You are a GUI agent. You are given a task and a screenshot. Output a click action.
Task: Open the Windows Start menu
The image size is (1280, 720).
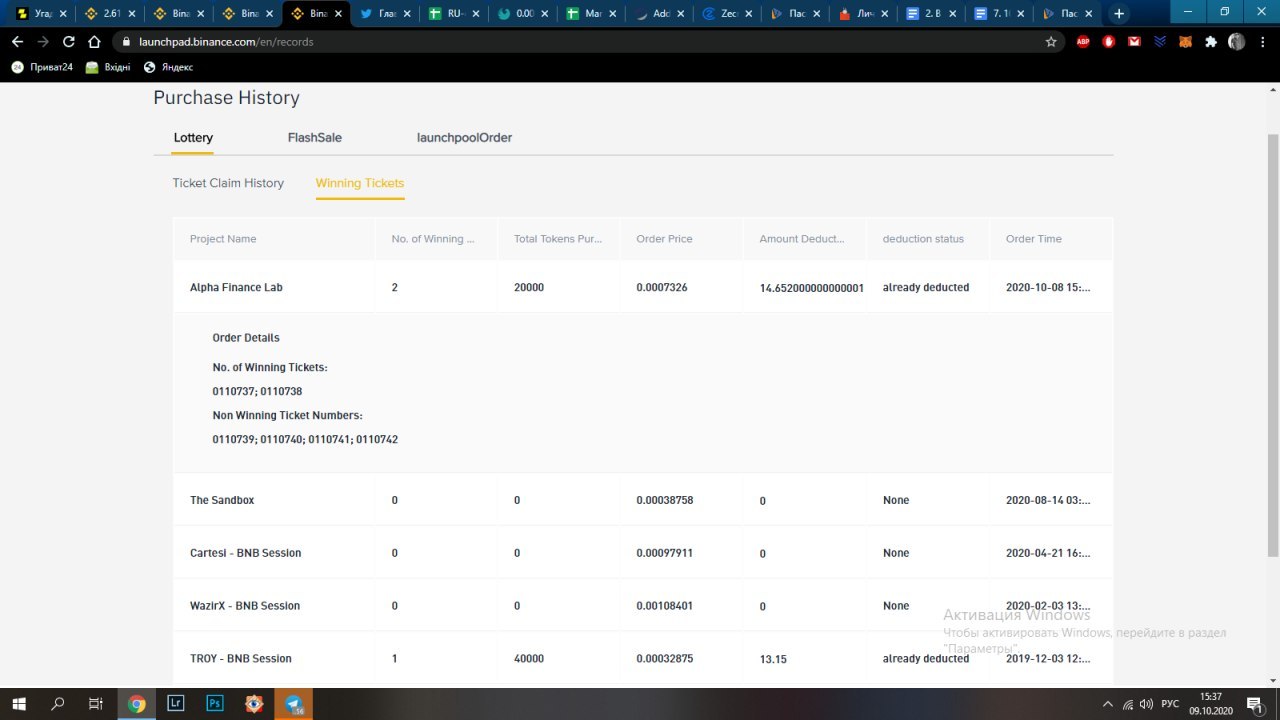19,704
